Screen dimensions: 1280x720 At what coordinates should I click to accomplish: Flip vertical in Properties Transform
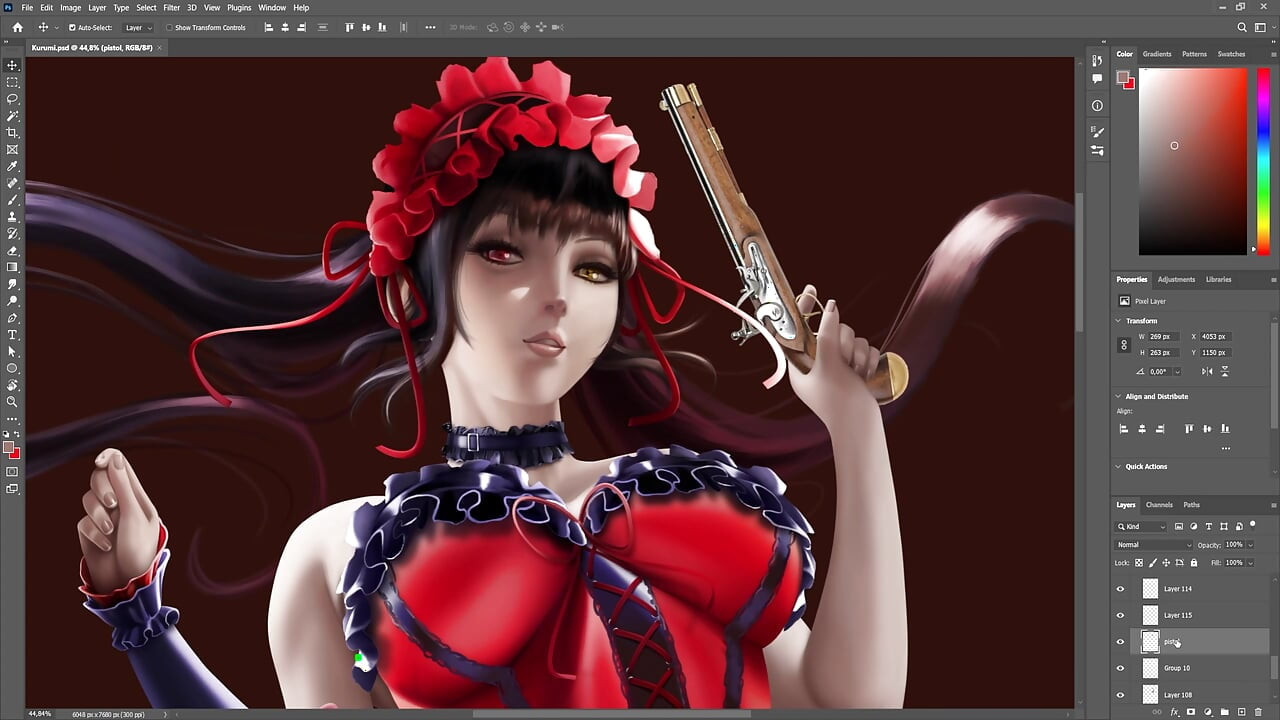coord(1224,371)
